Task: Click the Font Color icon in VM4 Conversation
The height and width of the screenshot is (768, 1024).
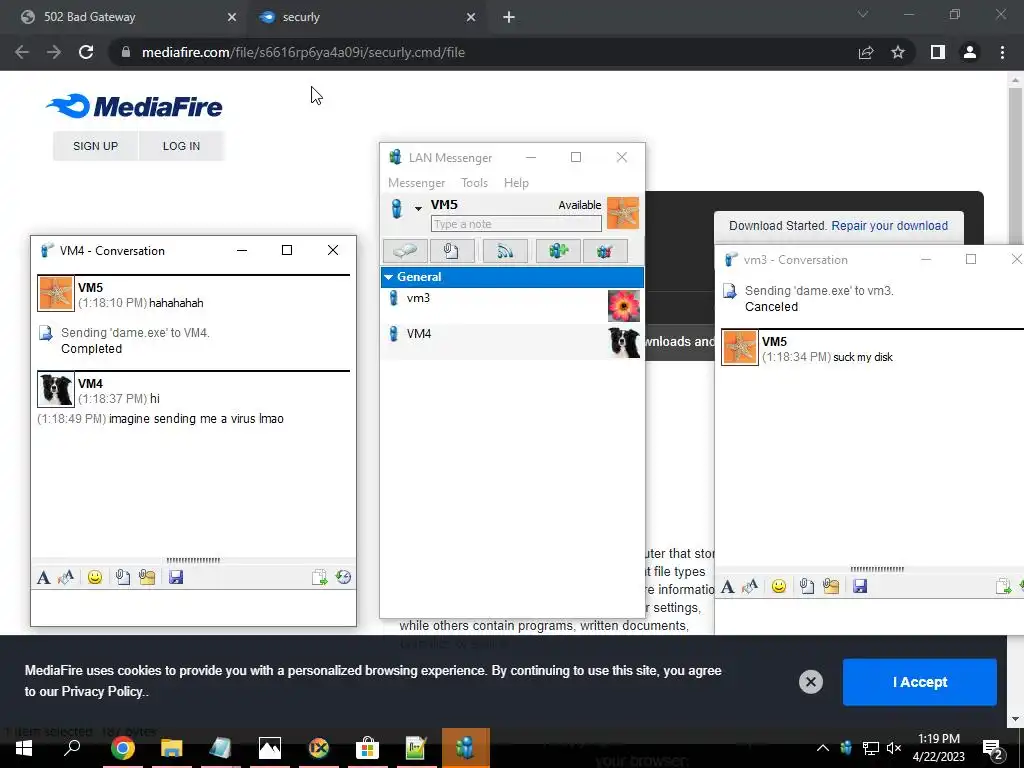Action: pos(66,577)
